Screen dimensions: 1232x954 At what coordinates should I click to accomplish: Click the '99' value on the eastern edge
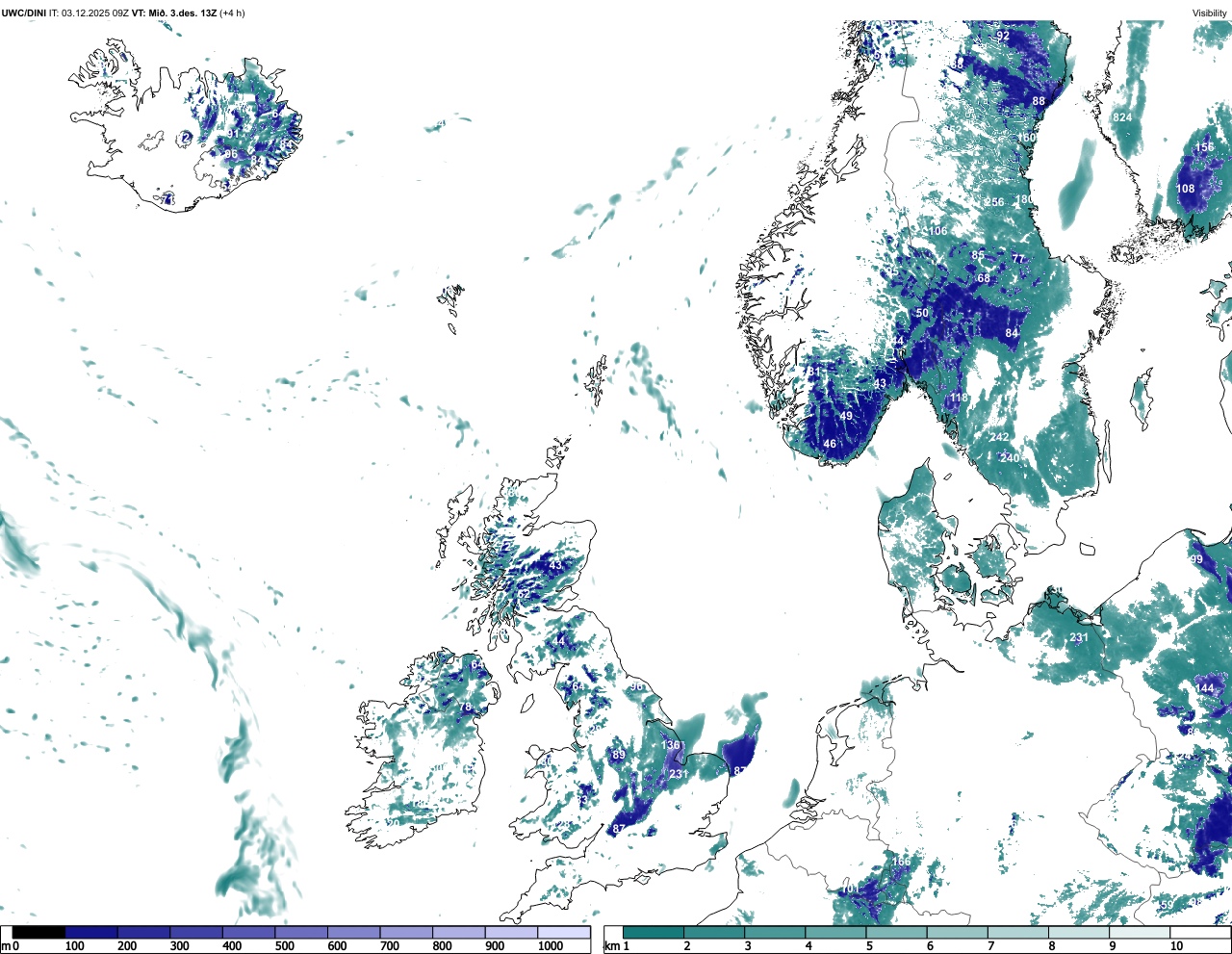[1196, 559]
